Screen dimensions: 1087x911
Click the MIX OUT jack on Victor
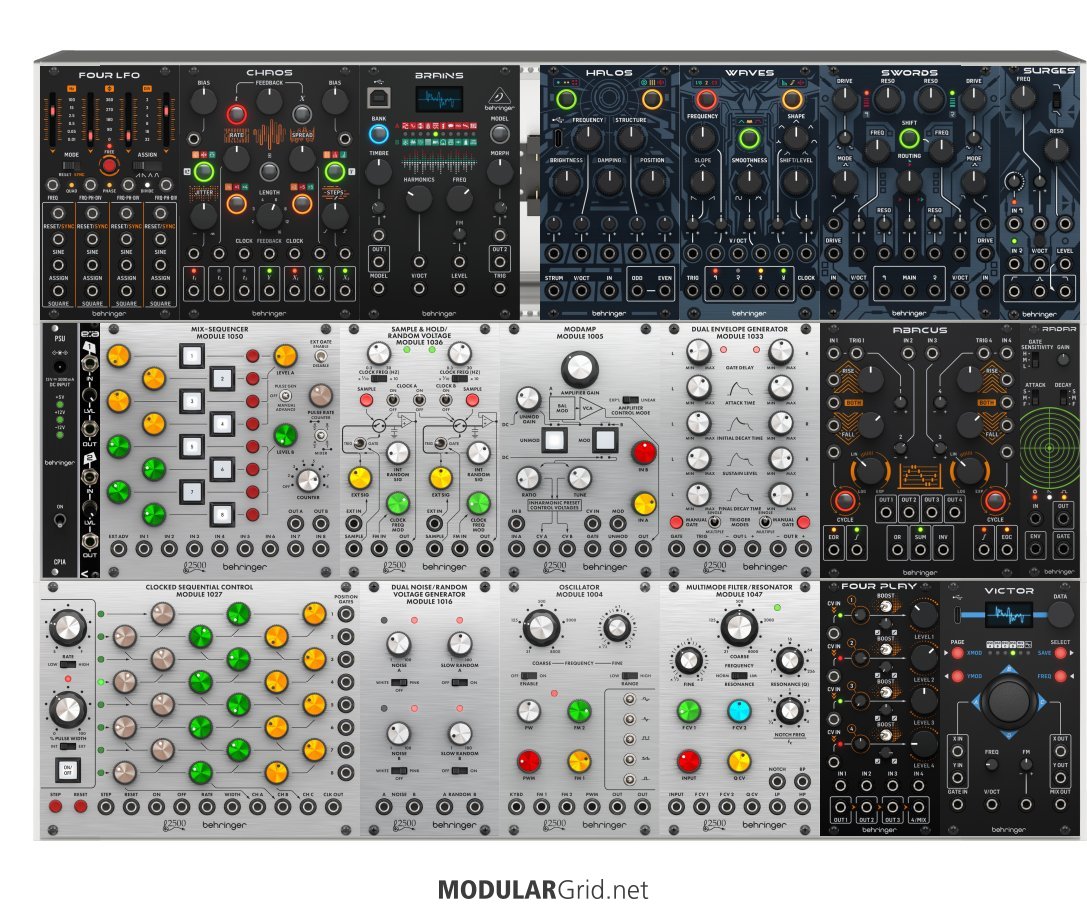click(x=1060, y=805)
